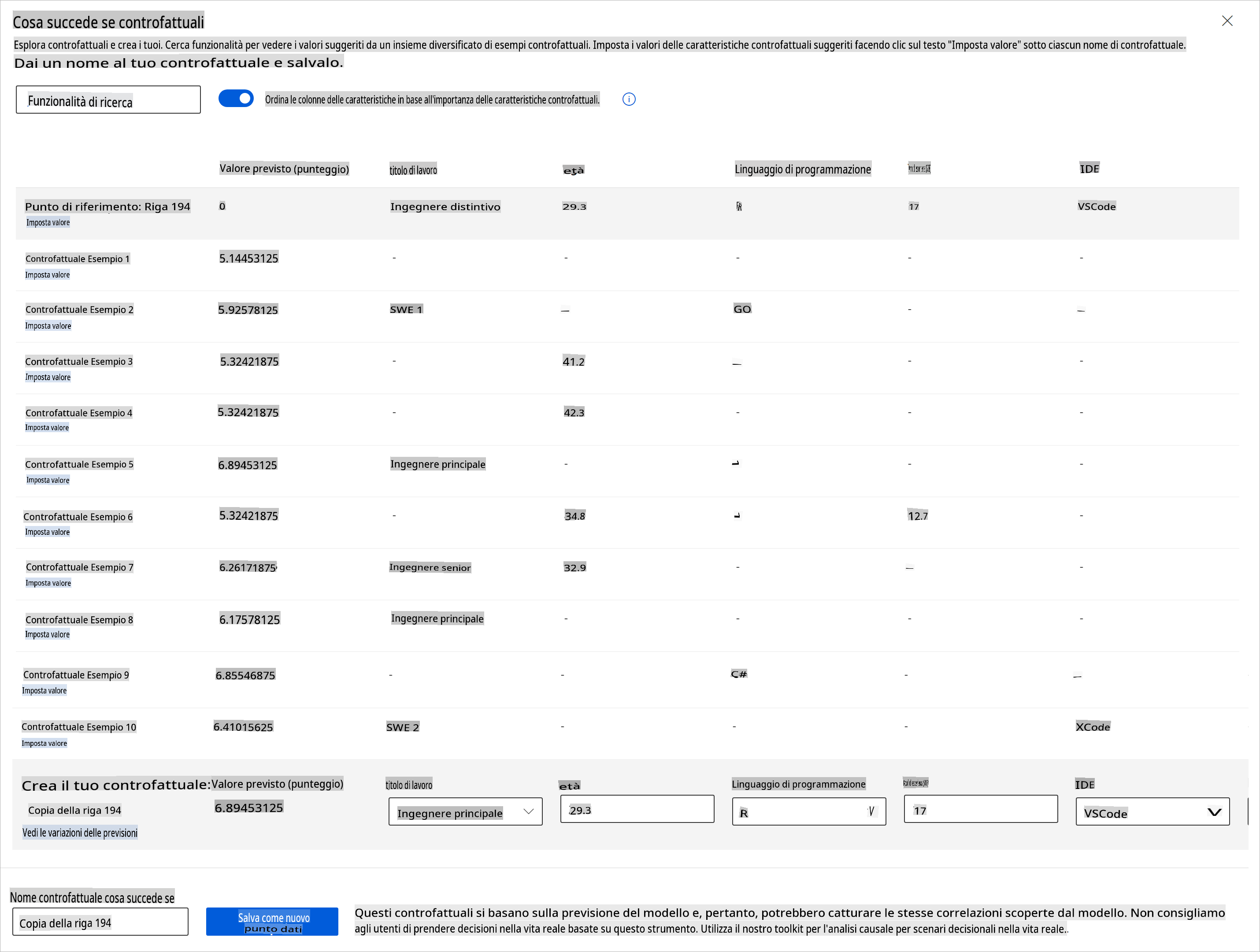Open the IDE VSCode dropdown

pyautogui.click(x=1152, y=811)
